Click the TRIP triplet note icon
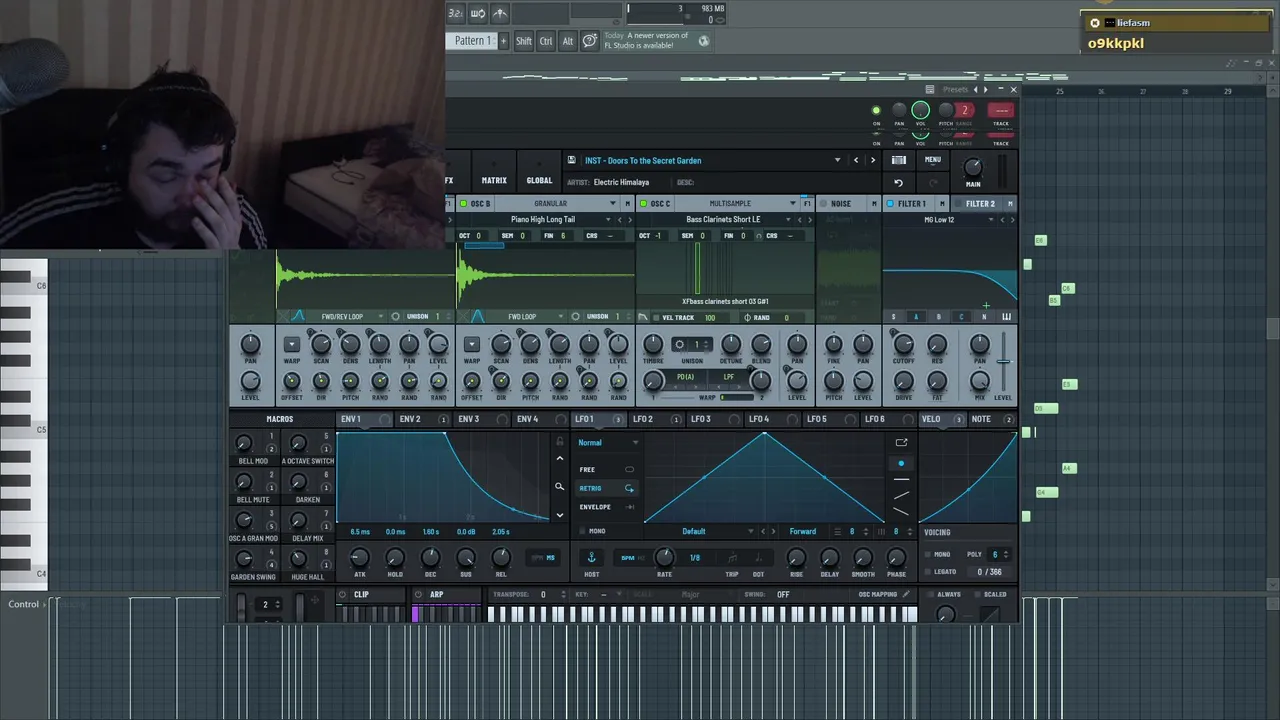This screenshot has height=720, width=1280. (x=732, y=559)
